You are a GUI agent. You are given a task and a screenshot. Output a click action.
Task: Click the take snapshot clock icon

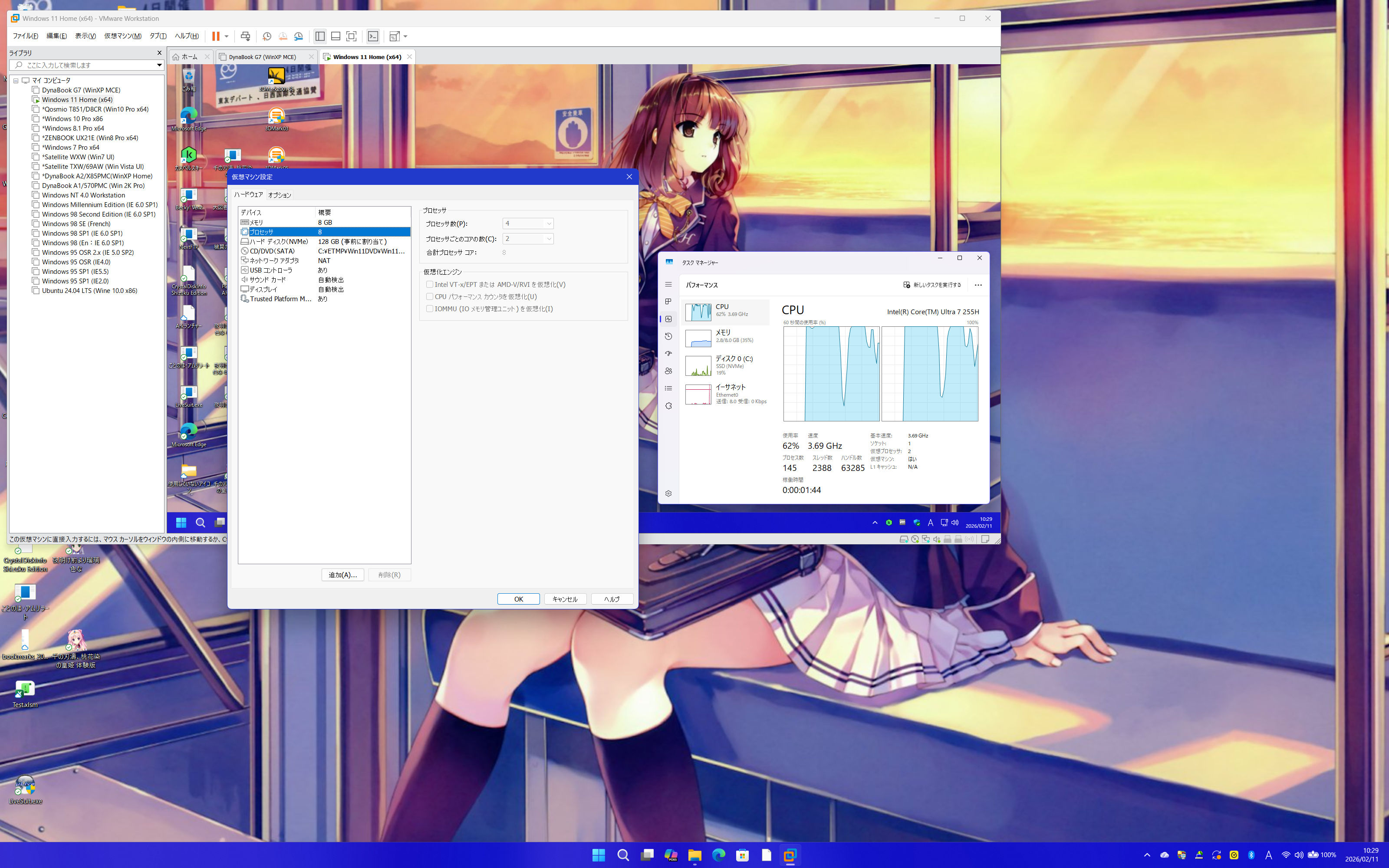point(267,36)
